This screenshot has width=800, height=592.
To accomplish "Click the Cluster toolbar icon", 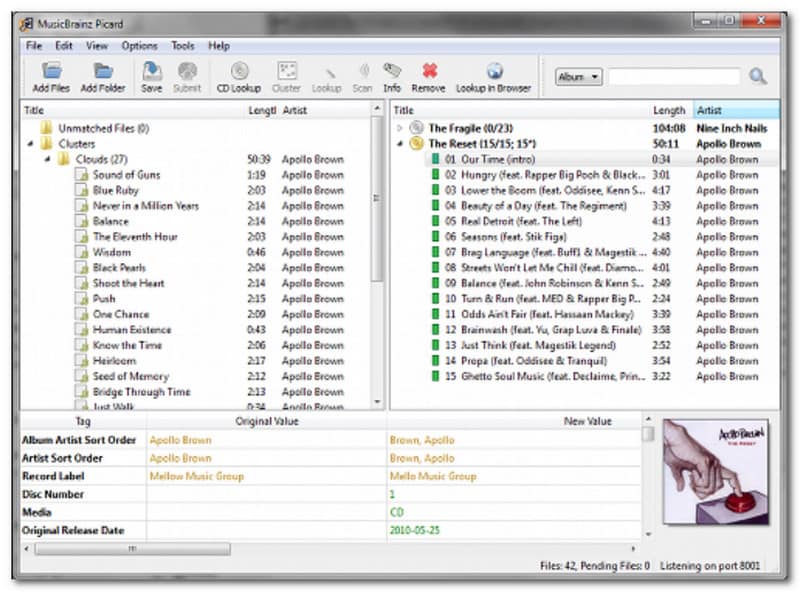I will (x=286, y=71).
